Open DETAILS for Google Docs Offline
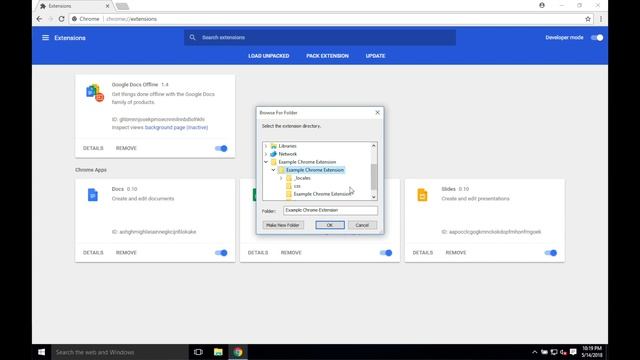640x360 pixels. (x=93, y=148)
